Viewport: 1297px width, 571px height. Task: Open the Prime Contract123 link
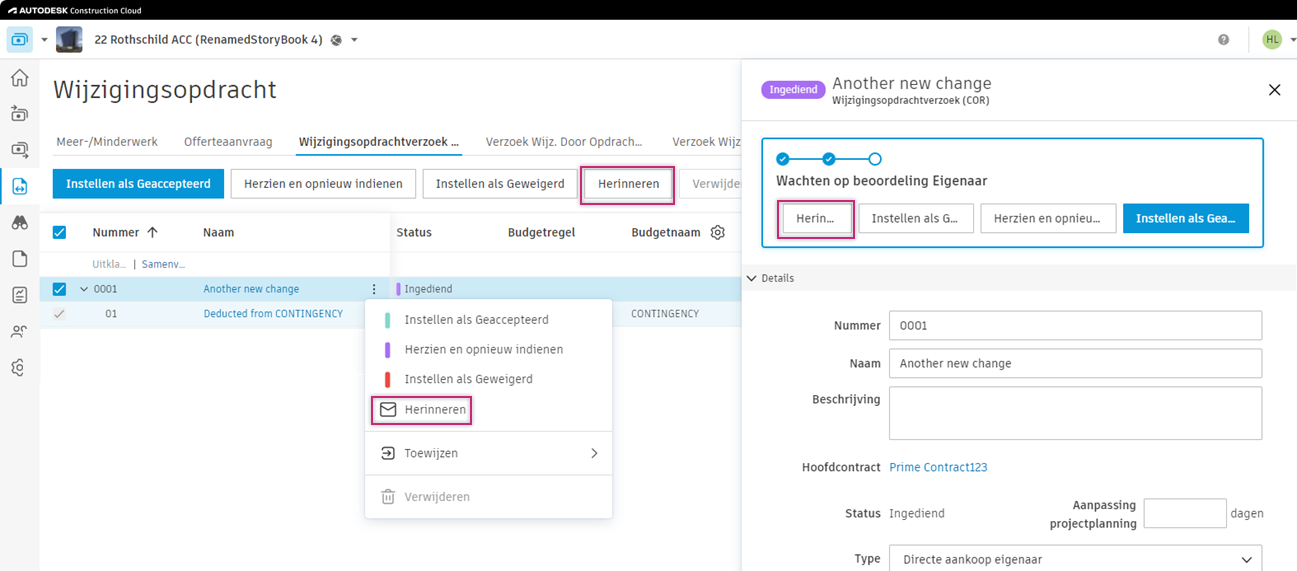938,467
